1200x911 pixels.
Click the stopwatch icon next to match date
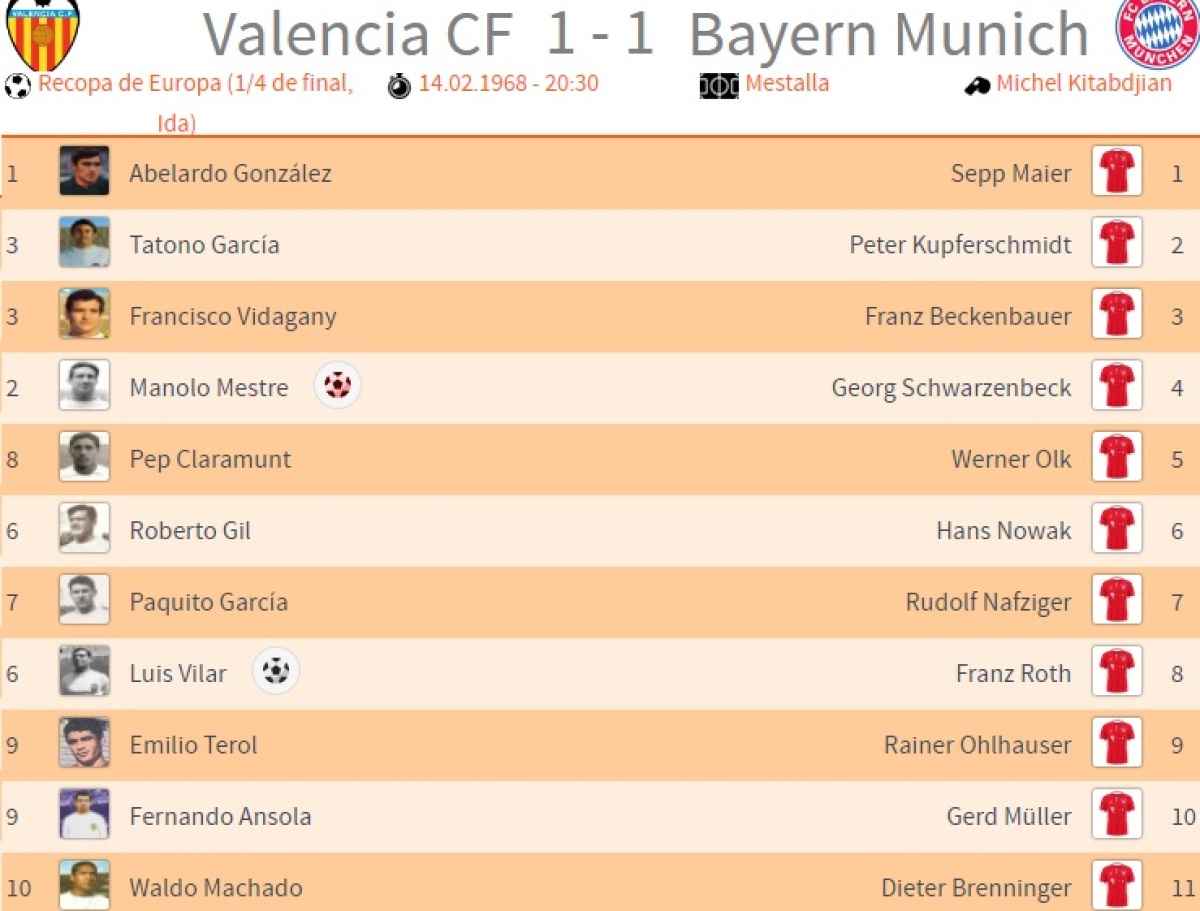pos(399,86)
